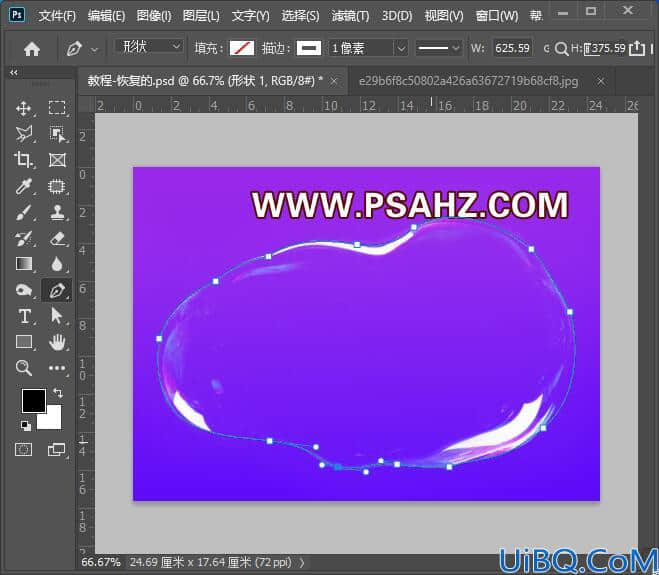Image resolution: width=659 pixels, height=575 pixels.
Task: Open the stroke line style dropdown
Action: pyautogui.click(x=438, y=48)
